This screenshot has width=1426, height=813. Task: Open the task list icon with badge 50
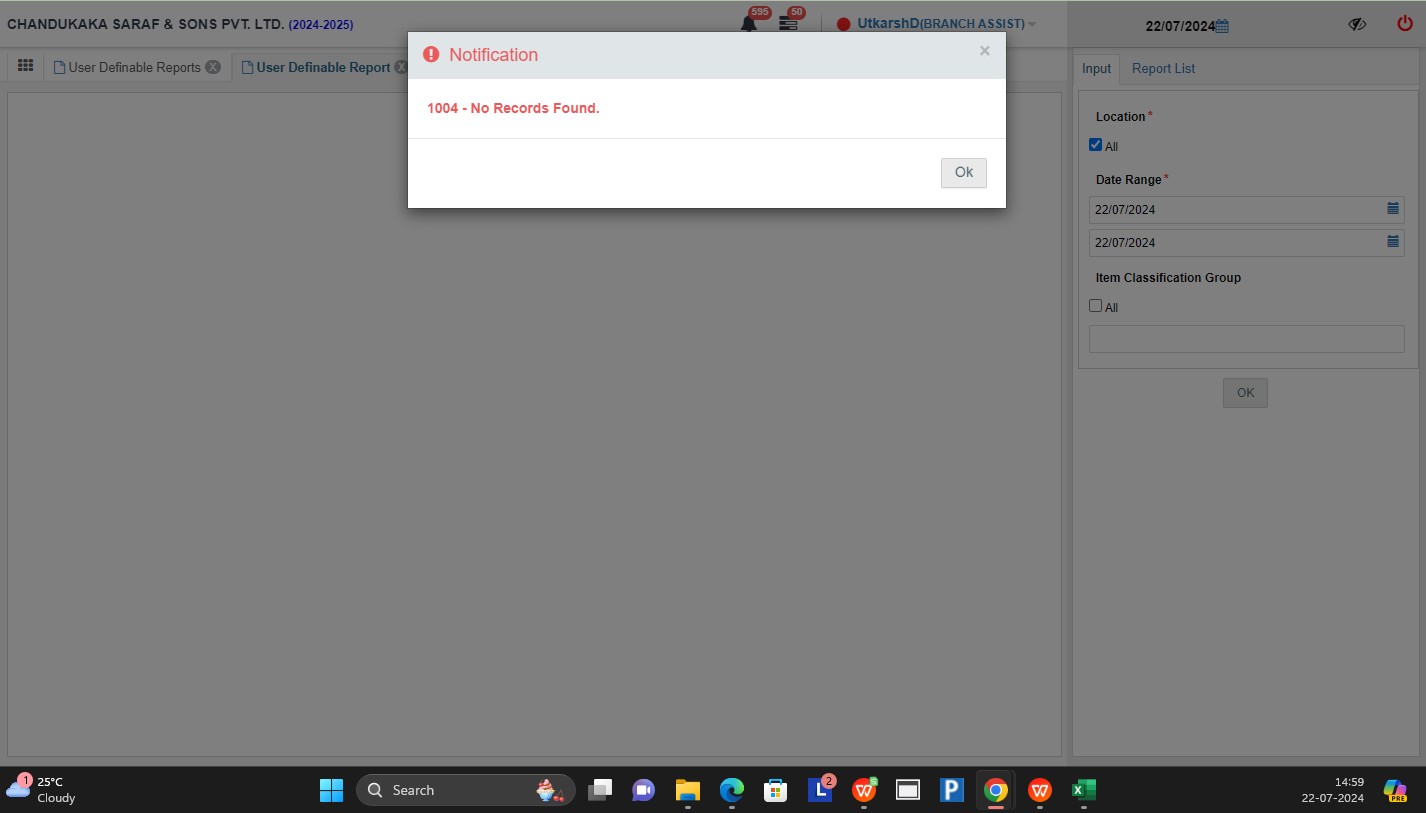[x=788, y=23]
